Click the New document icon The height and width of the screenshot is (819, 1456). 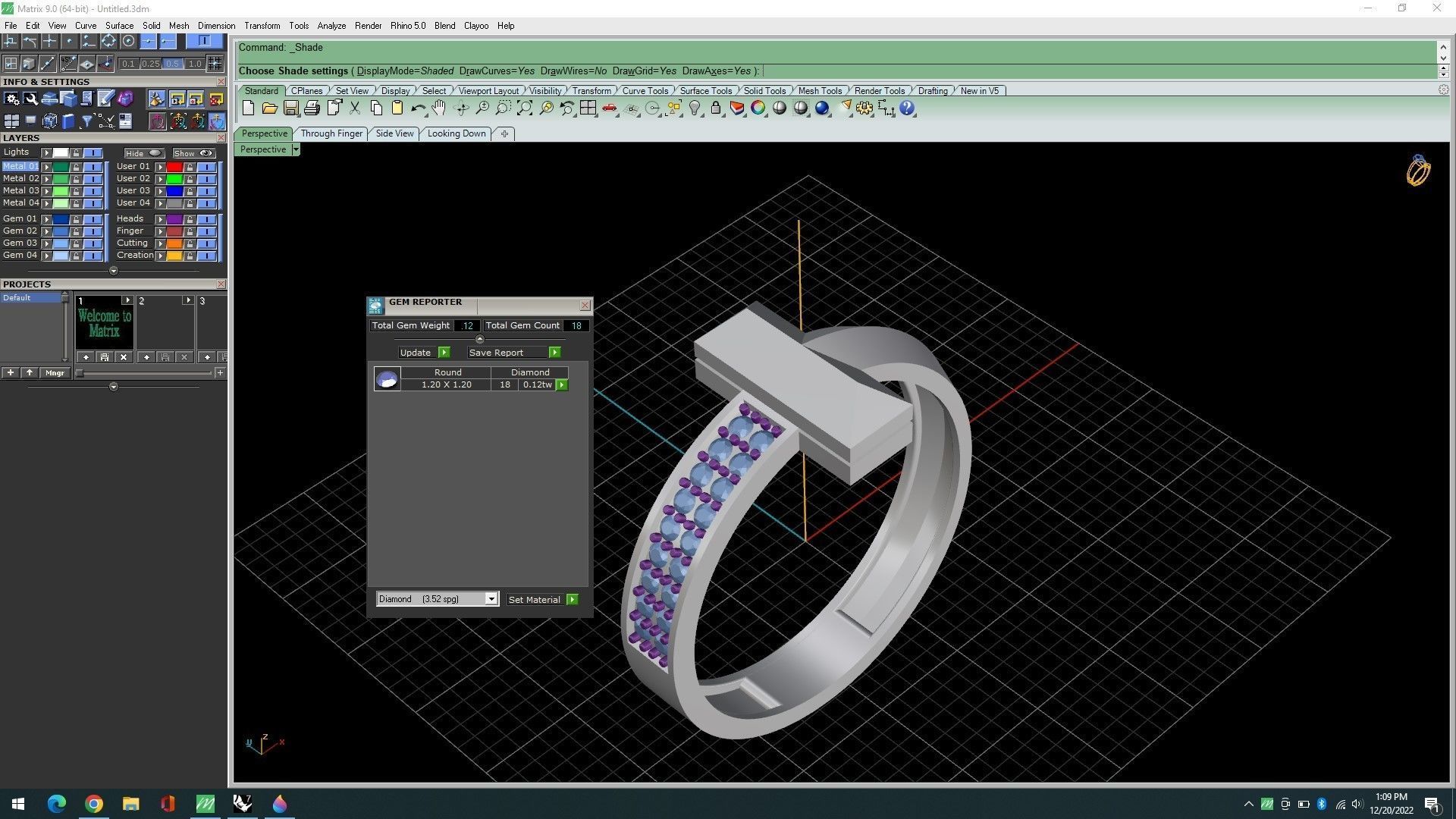click(x=248, y=108)
